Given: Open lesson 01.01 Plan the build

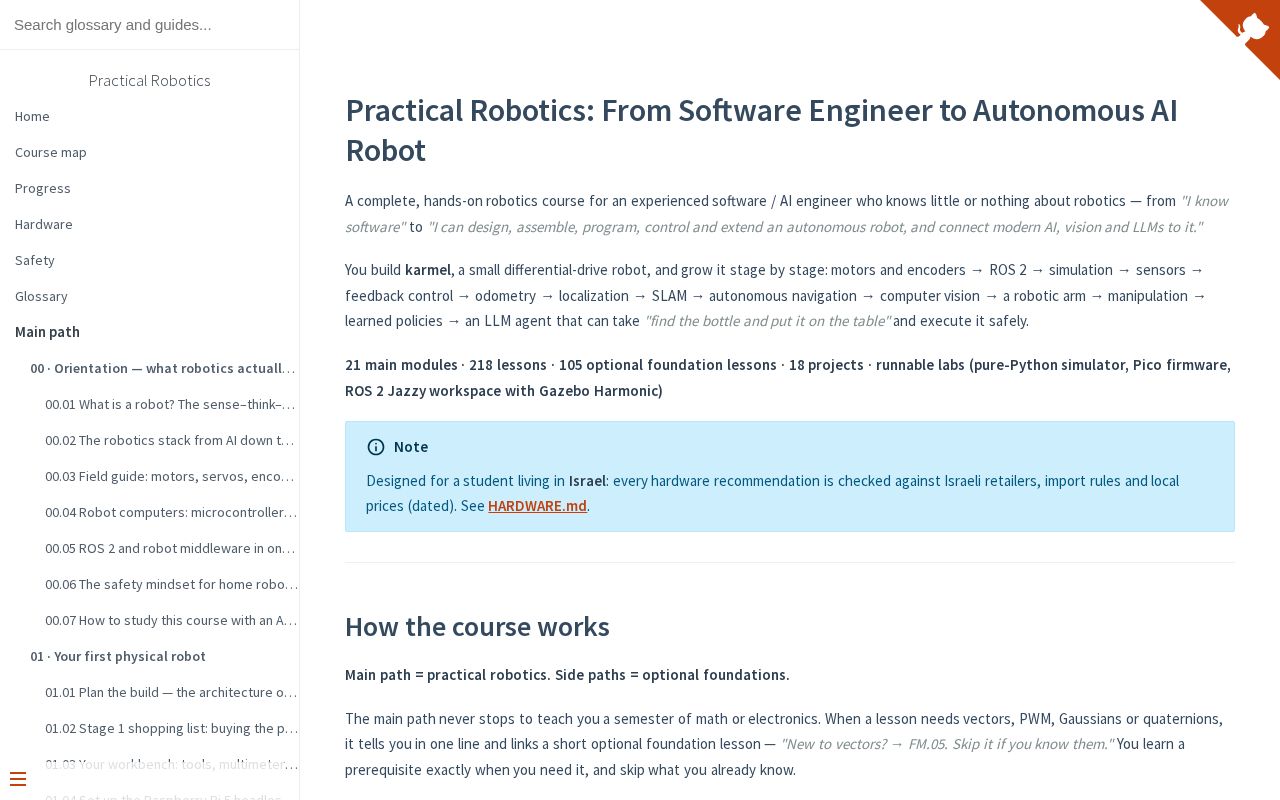Looking at the screenshot, I should (x=171, y=692).
